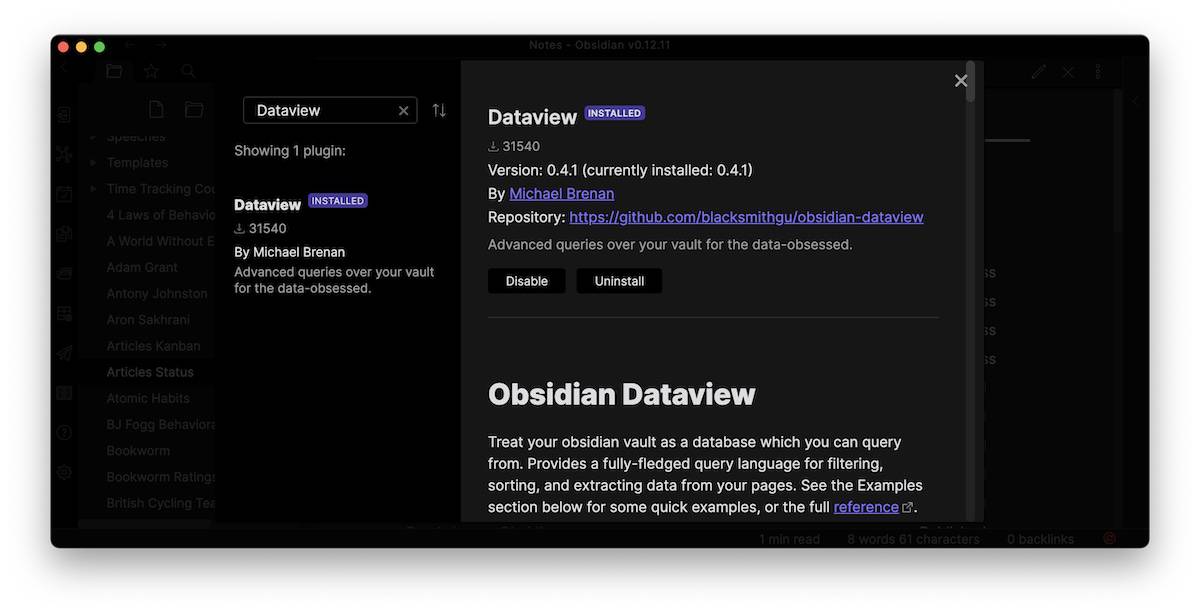Open the 4 Laws of Behavior note
The height and width of the screenshot is (615, 1200).
click(160, 215)
